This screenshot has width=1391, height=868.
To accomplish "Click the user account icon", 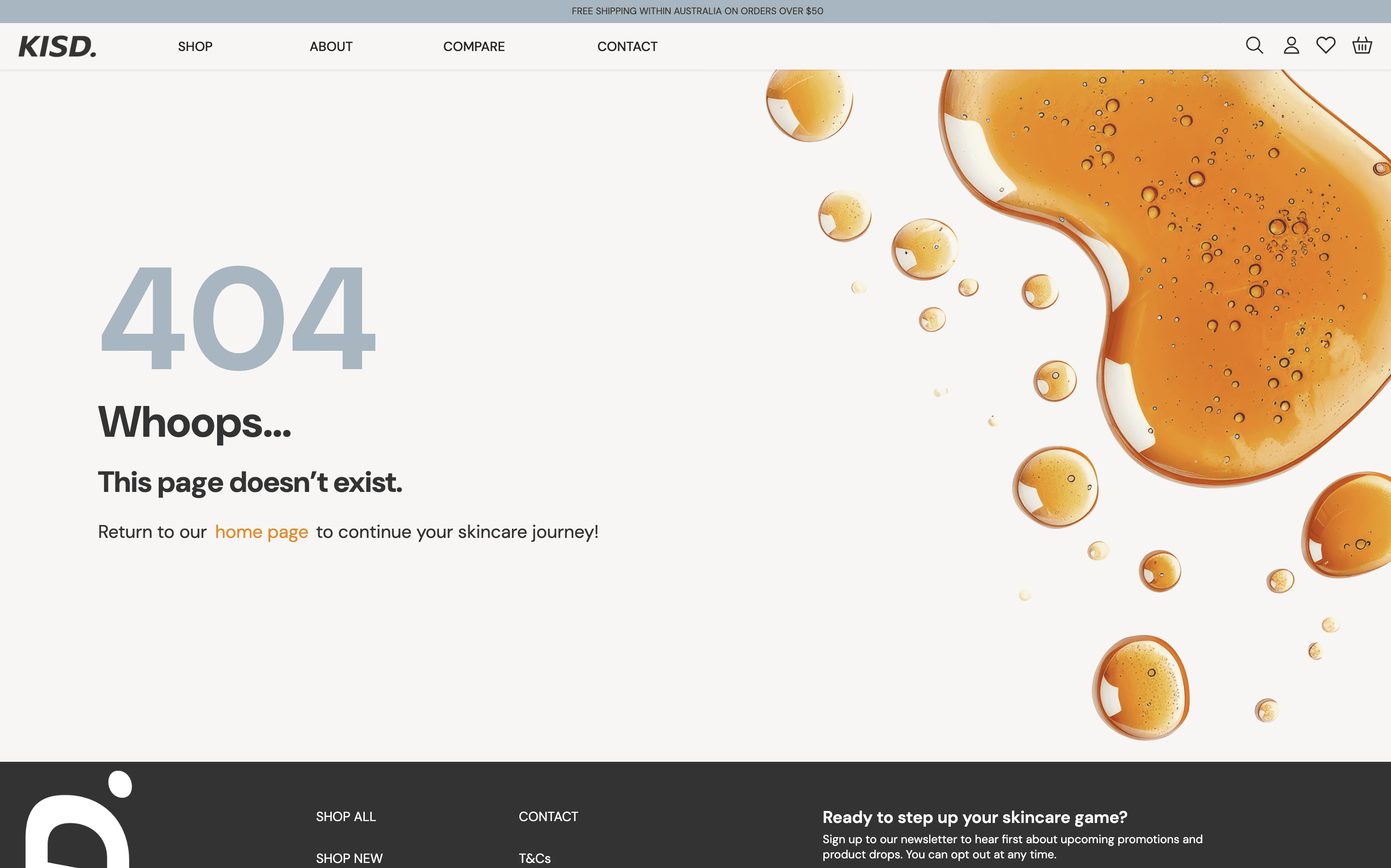I will [x=1291, y=46].
